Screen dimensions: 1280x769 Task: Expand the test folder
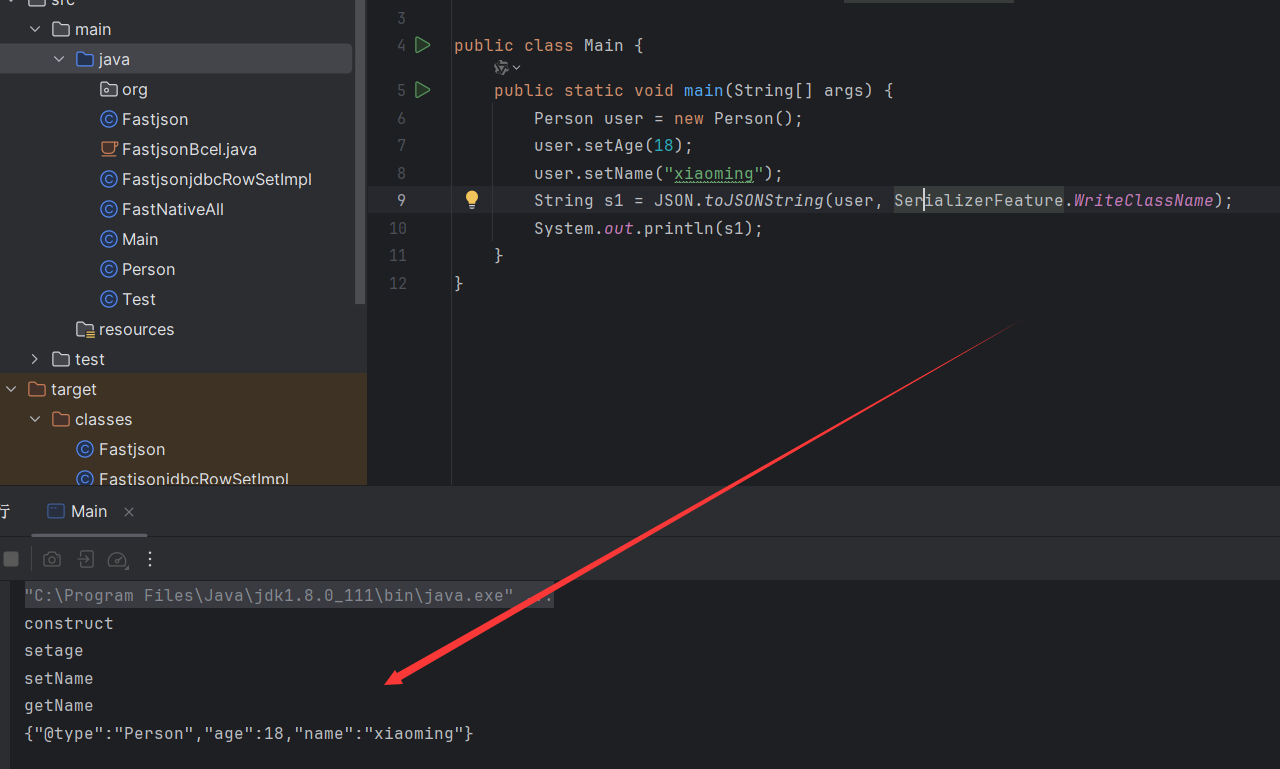(x=35, y=359)
